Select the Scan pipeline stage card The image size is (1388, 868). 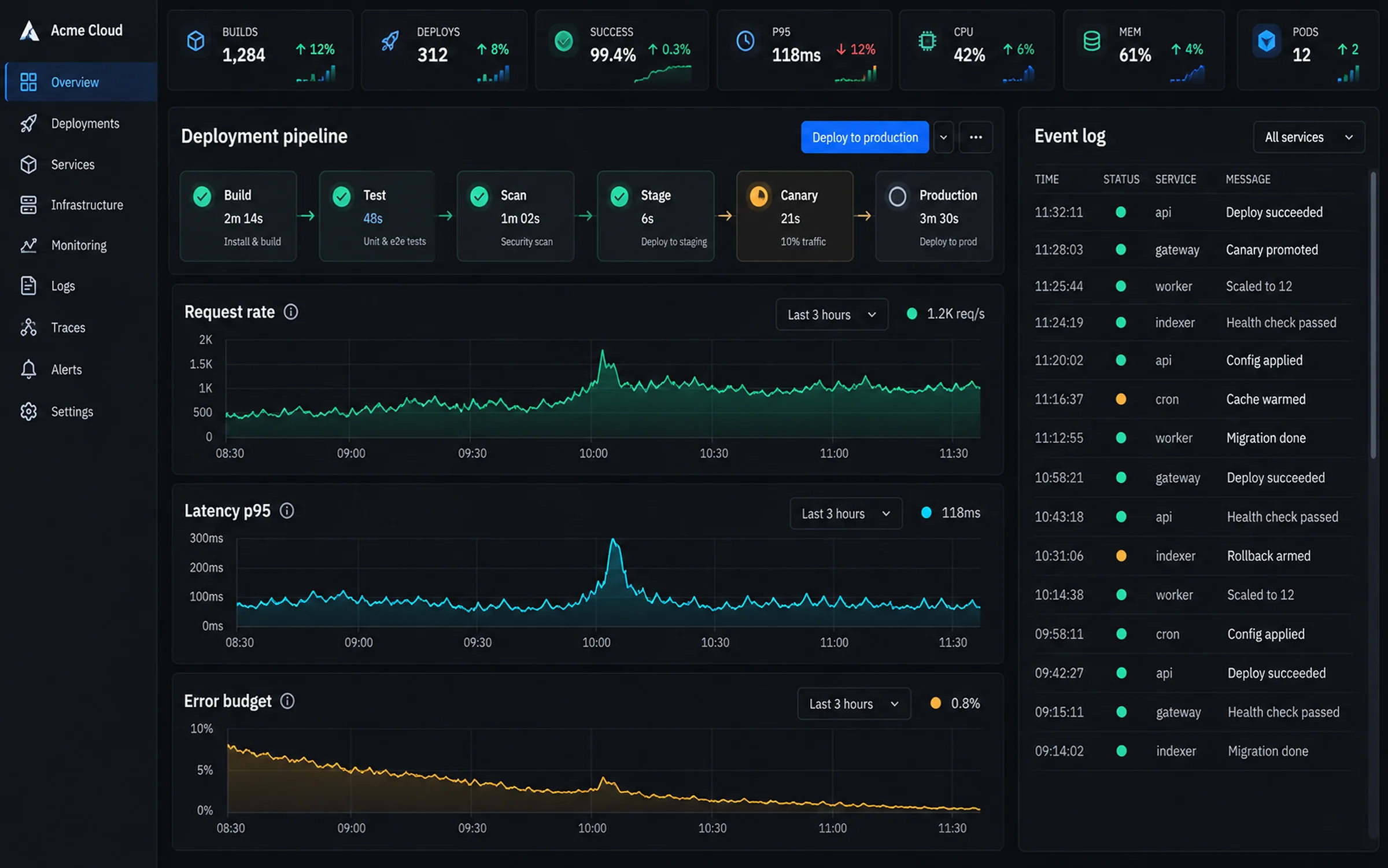tap(515, 216)
